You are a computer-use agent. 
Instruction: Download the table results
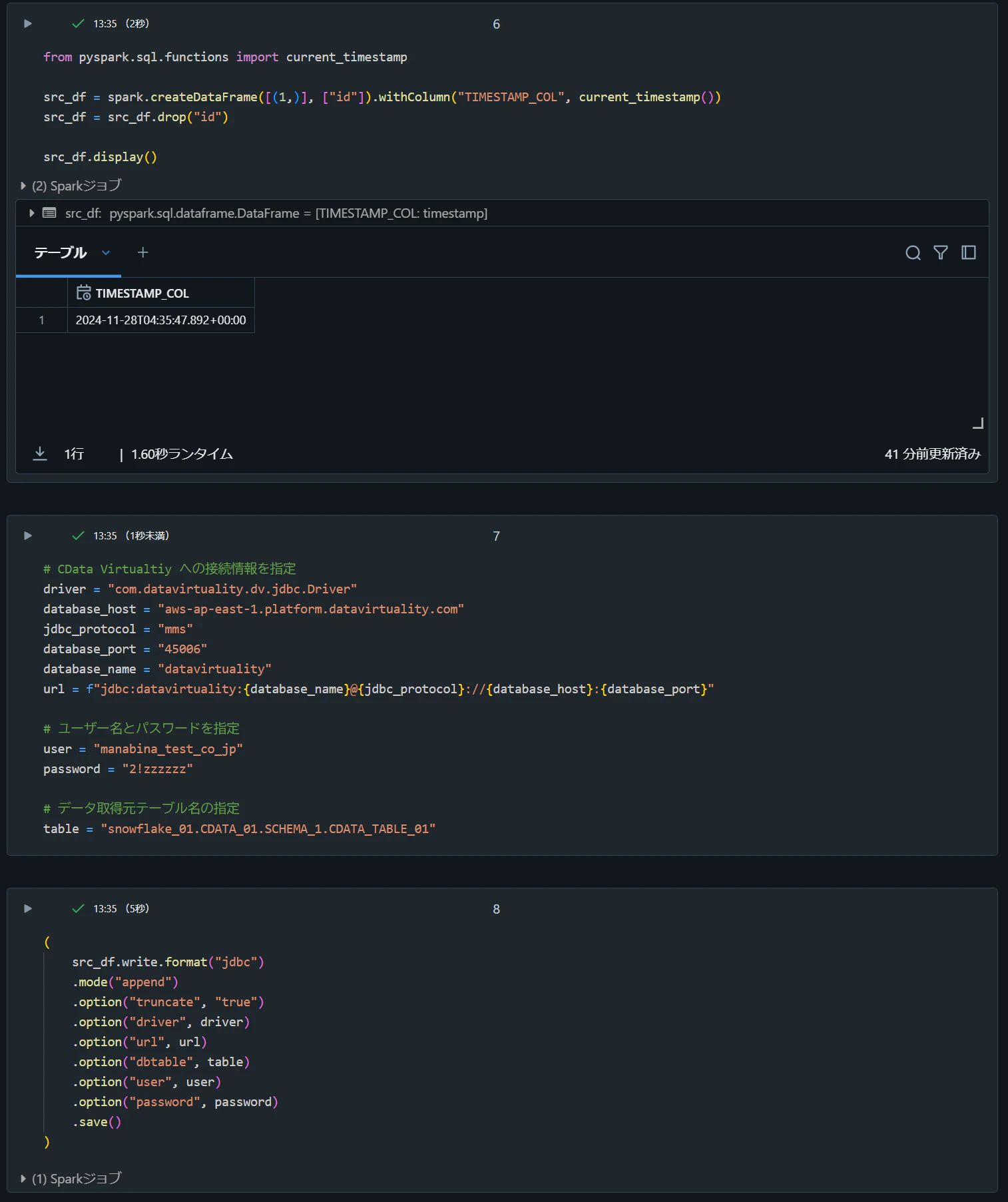pyautogui.click(x=40, y=453)
